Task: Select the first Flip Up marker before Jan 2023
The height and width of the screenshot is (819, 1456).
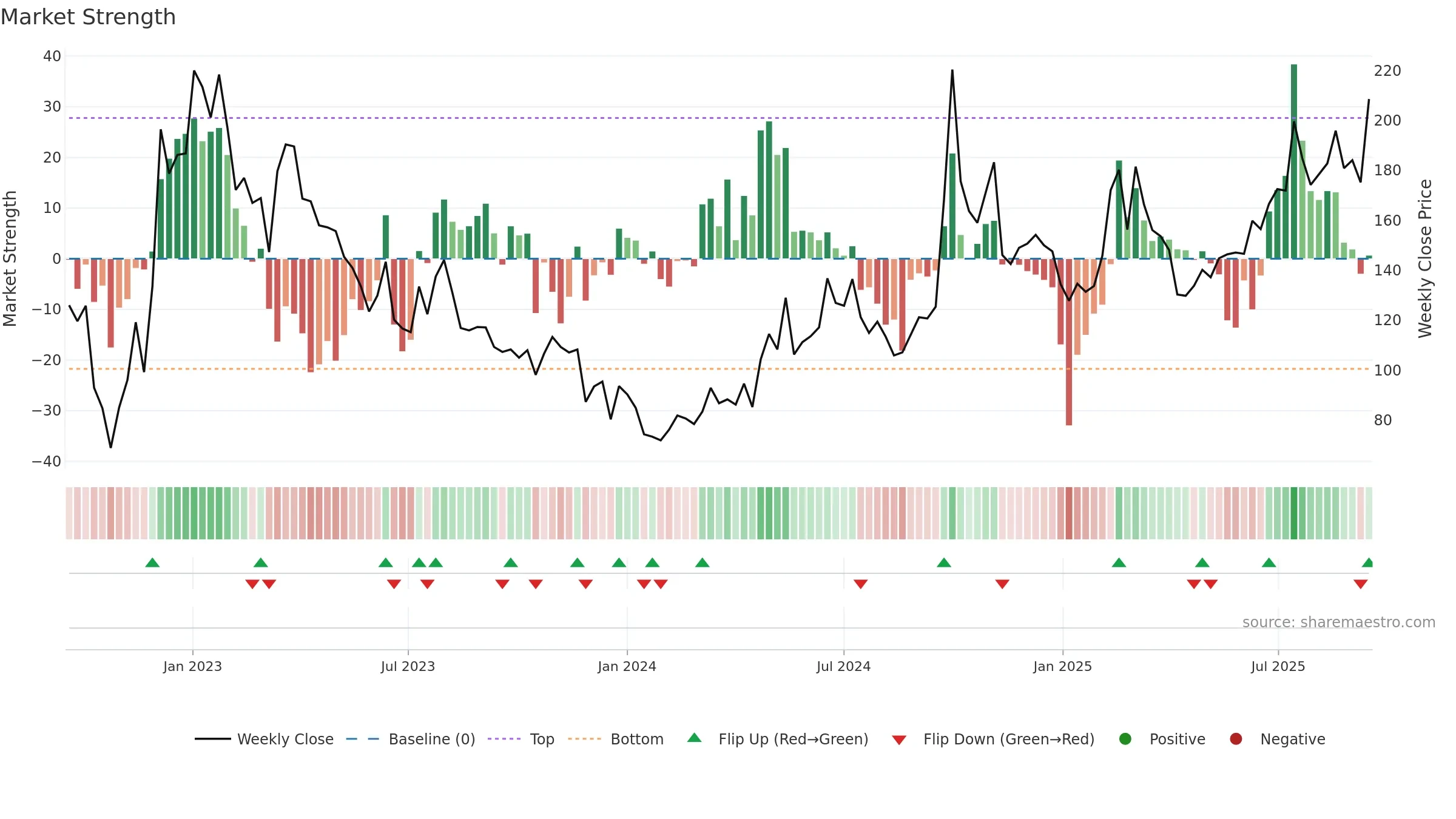Action: [152, 562]
